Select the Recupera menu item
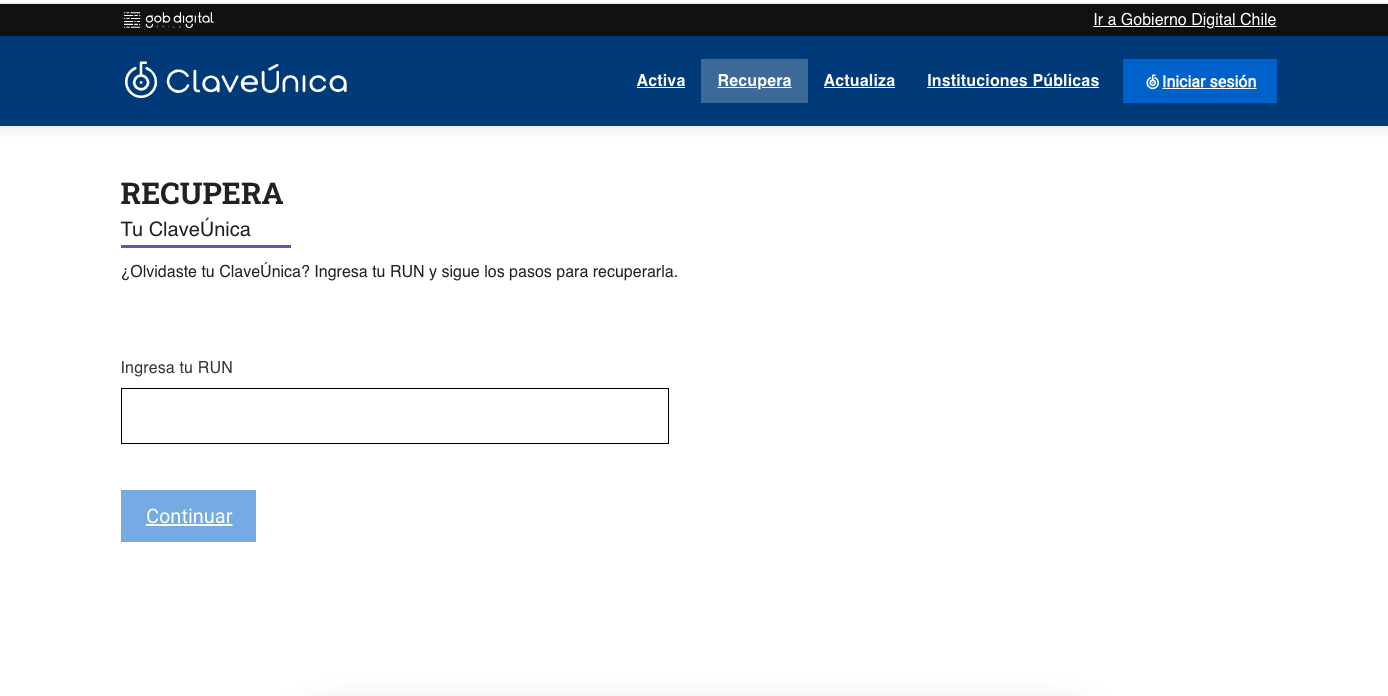 tap(754, 81)
